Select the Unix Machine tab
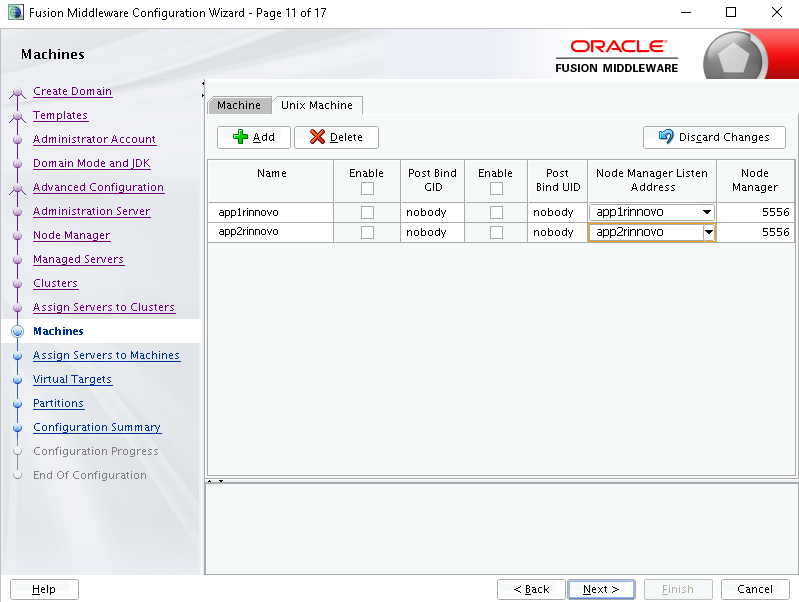Viewport: 799px width, 602px height. (x=317, y=105)
